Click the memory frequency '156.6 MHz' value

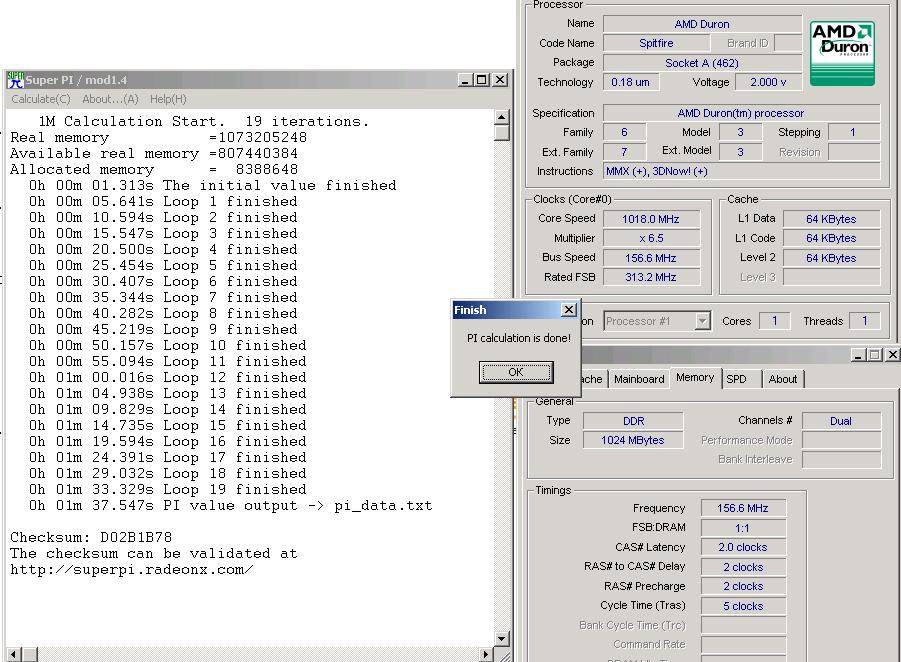point(743,508)
